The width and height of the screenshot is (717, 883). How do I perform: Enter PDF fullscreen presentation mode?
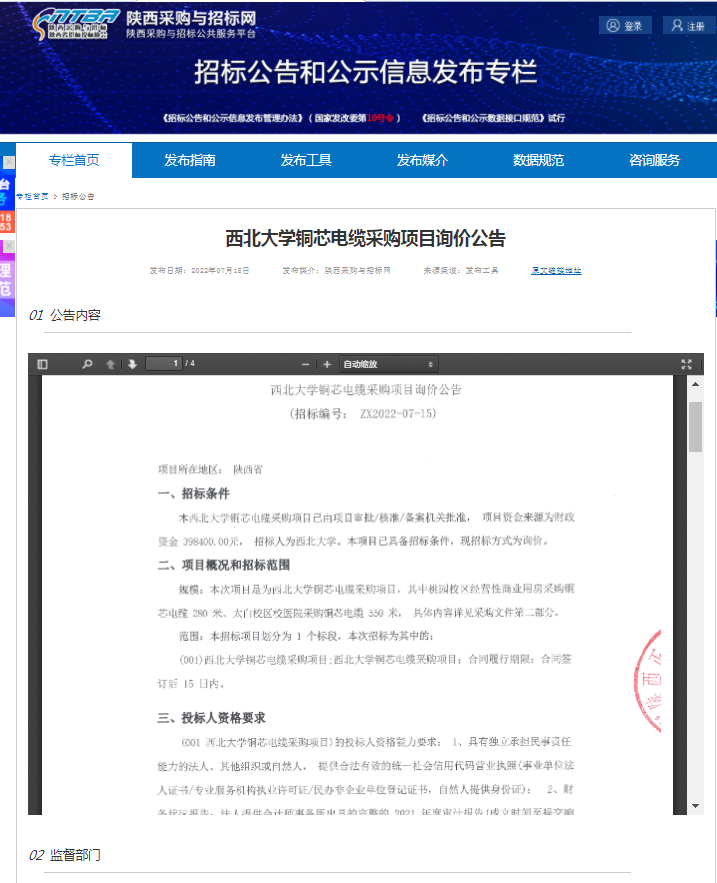[686, 364]
